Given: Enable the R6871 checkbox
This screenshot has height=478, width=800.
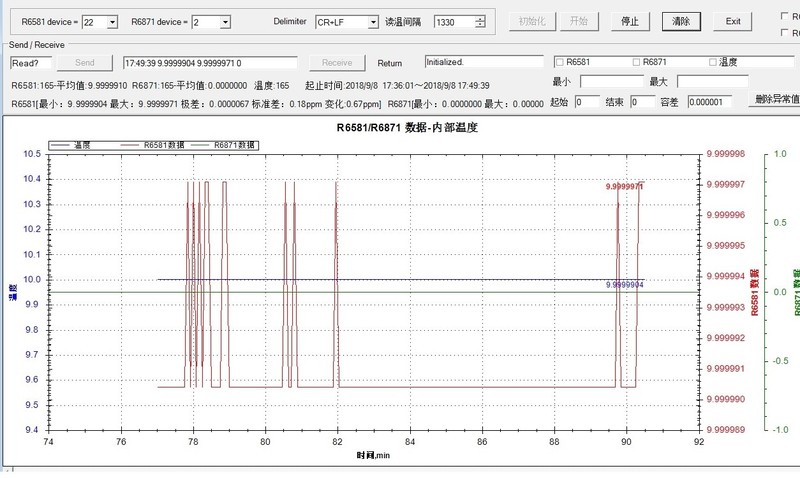Looking at the screenshot, I should click(635, 62).
